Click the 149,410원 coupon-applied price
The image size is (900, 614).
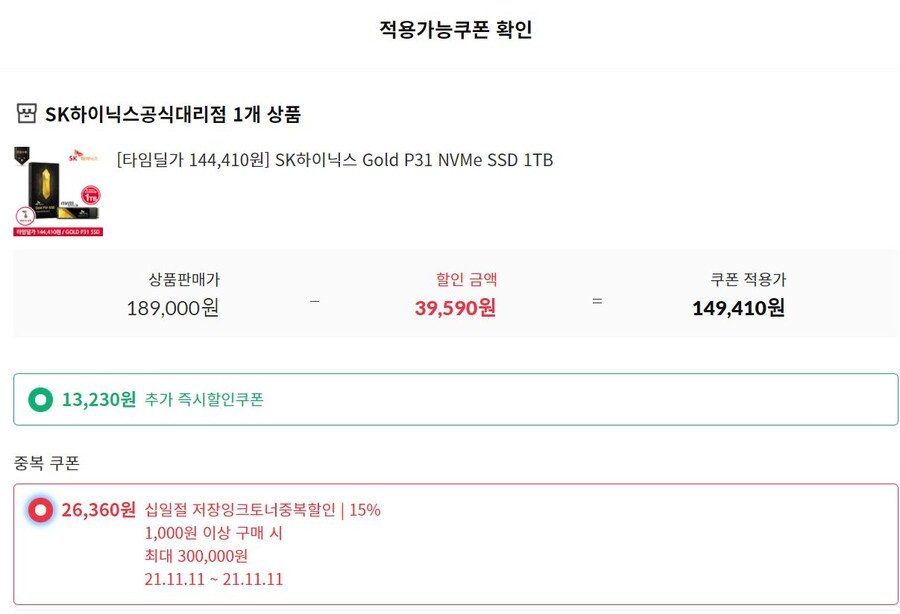pos(738,308)
